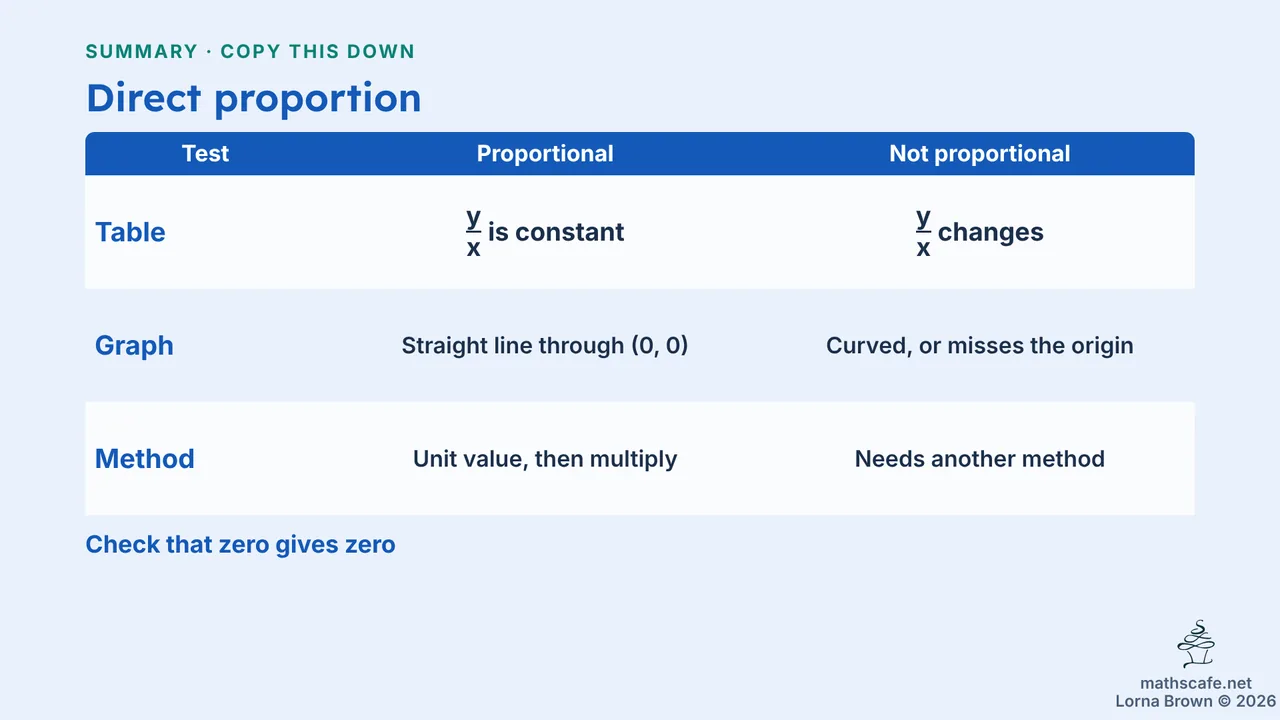Viewport: 1280px width, 720px height.
Task: Open the mathscafe.net link
Action: (x=1196, y=684)
